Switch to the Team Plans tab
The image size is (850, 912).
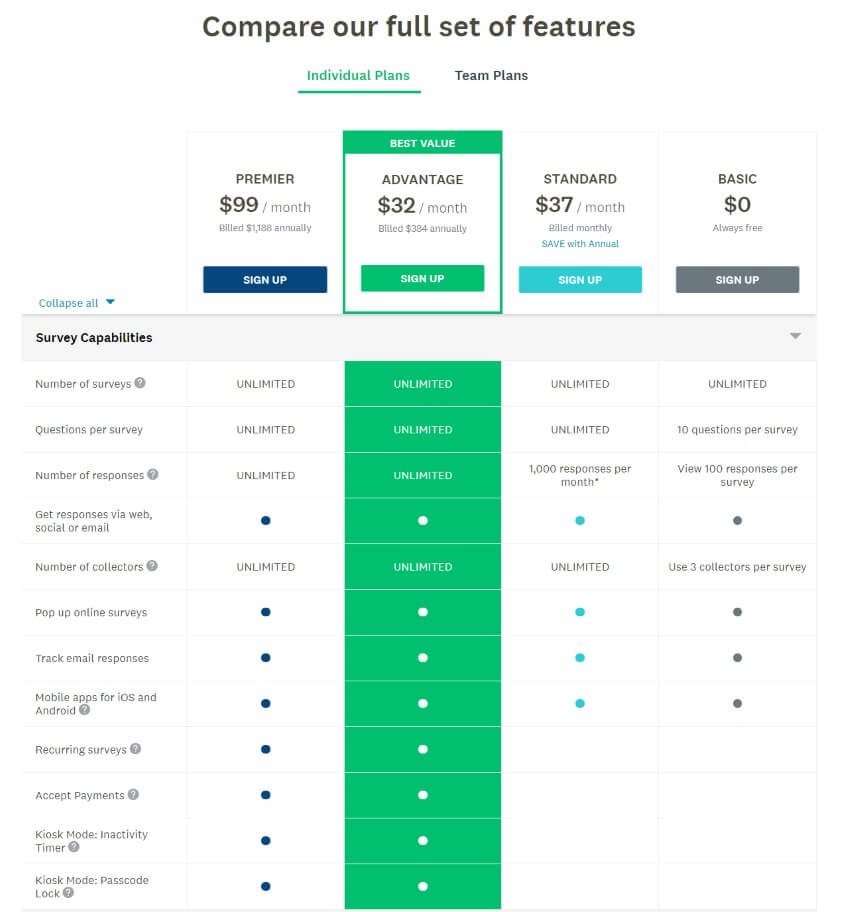point(491,76)
